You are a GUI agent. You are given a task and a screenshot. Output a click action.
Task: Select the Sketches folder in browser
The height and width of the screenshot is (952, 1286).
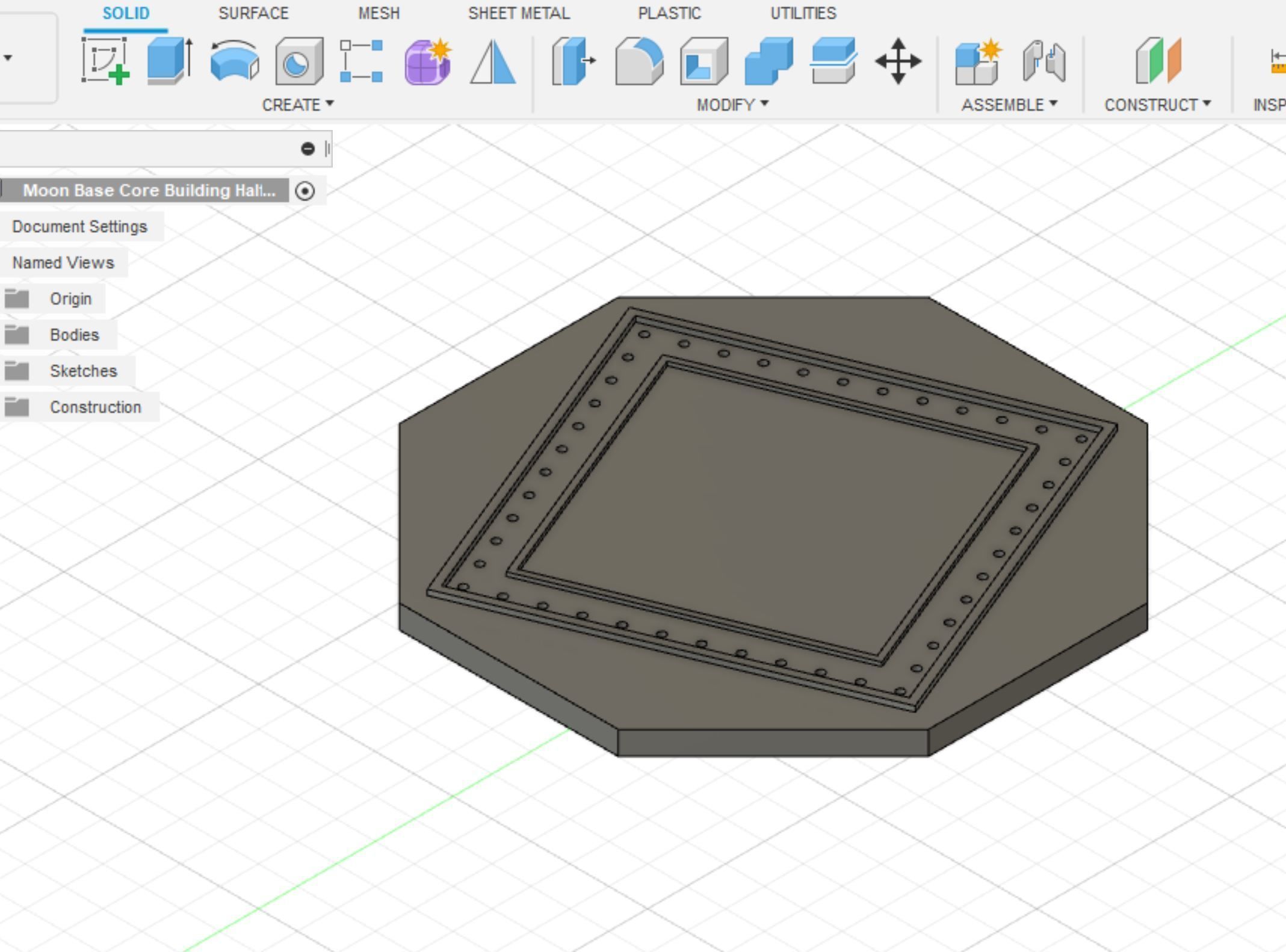pyautogui.click(x=83, y=371)
